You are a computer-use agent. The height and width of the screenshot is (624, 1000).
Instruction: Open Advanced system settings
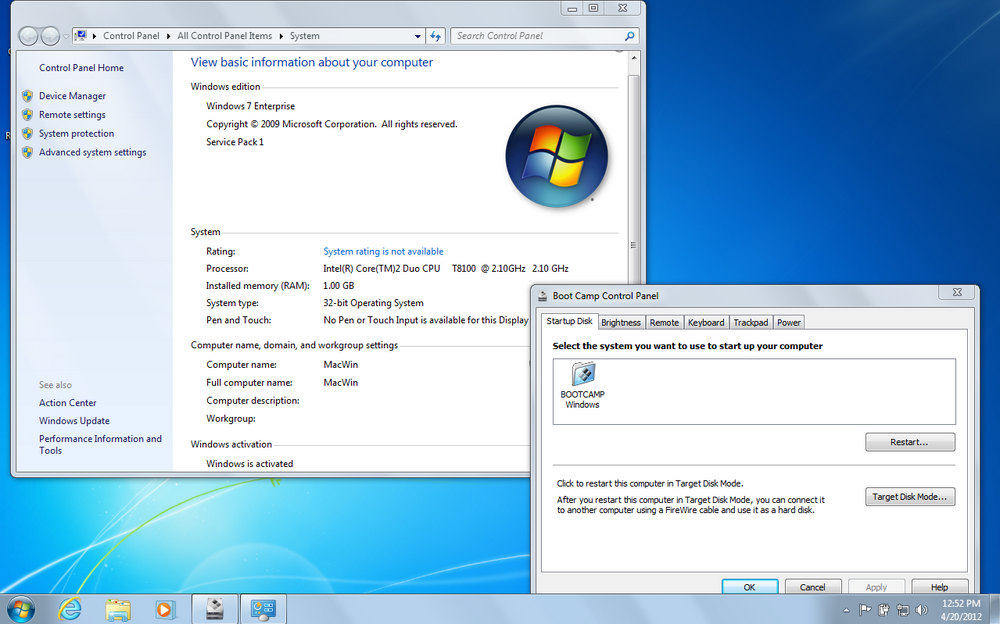point(92,152)
